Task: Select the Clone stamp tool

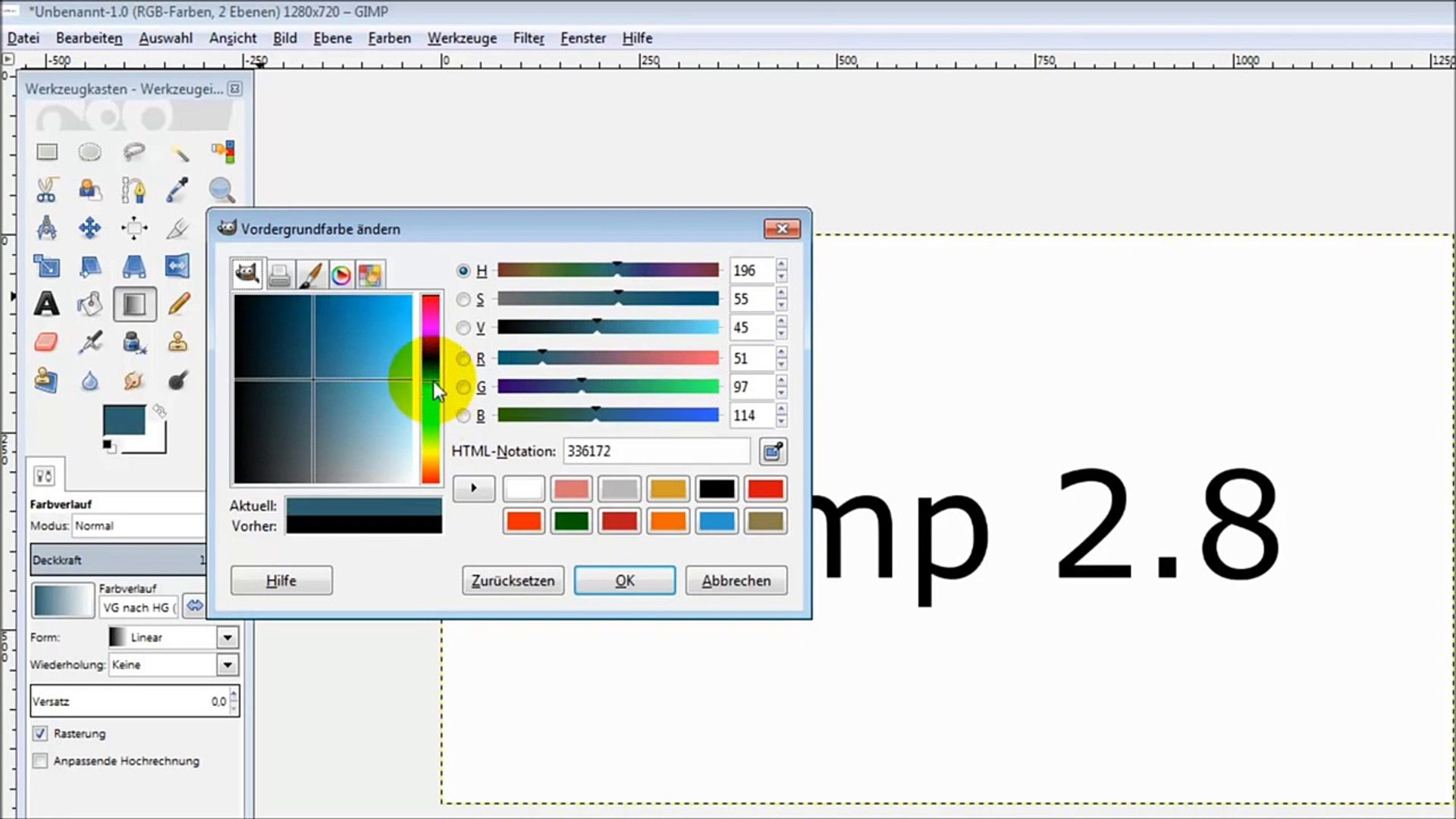Action: click(179, 342)
